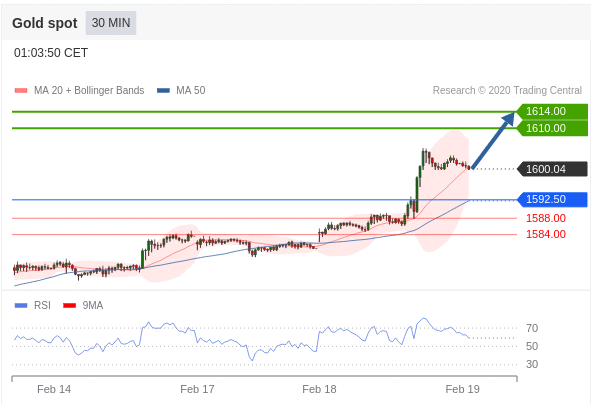The image size is (599, 410).
Task: Toggle MA 20 + Bollinger Bands legend swatch
Action: click(x=21, y=91)
